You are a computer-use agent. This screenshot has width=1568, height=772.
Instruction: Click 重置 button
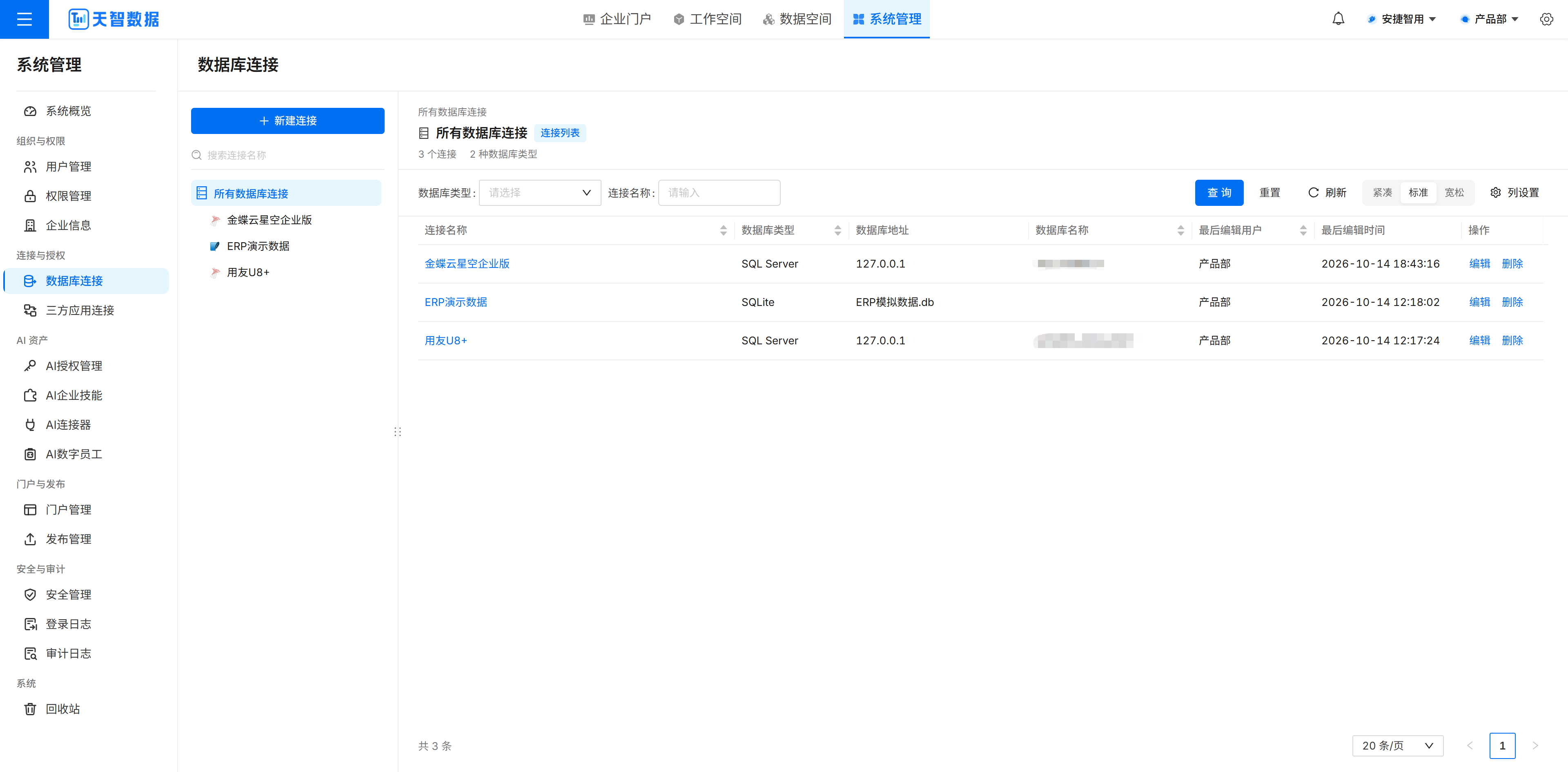pyautogui.click(x=1270, y=192)
